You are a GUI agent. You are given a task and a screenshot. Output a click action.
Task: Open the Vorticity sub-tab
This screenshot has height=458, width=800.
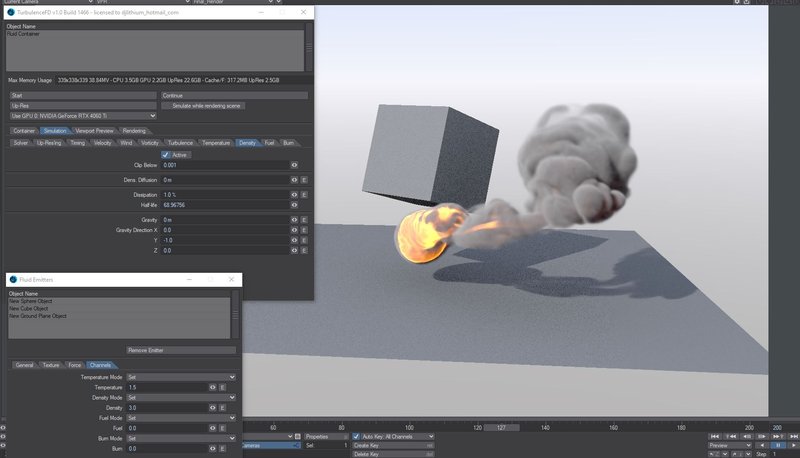[x=149, y=143]
